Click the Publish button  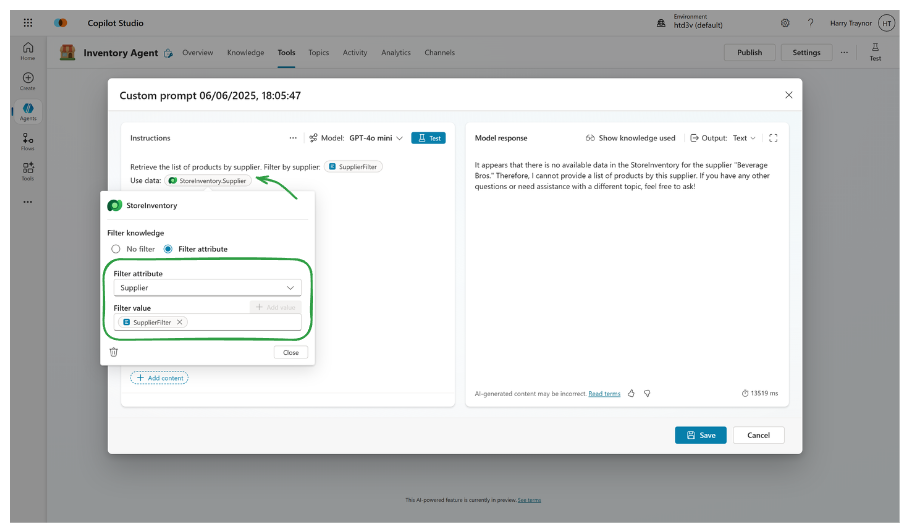point(750,52)
